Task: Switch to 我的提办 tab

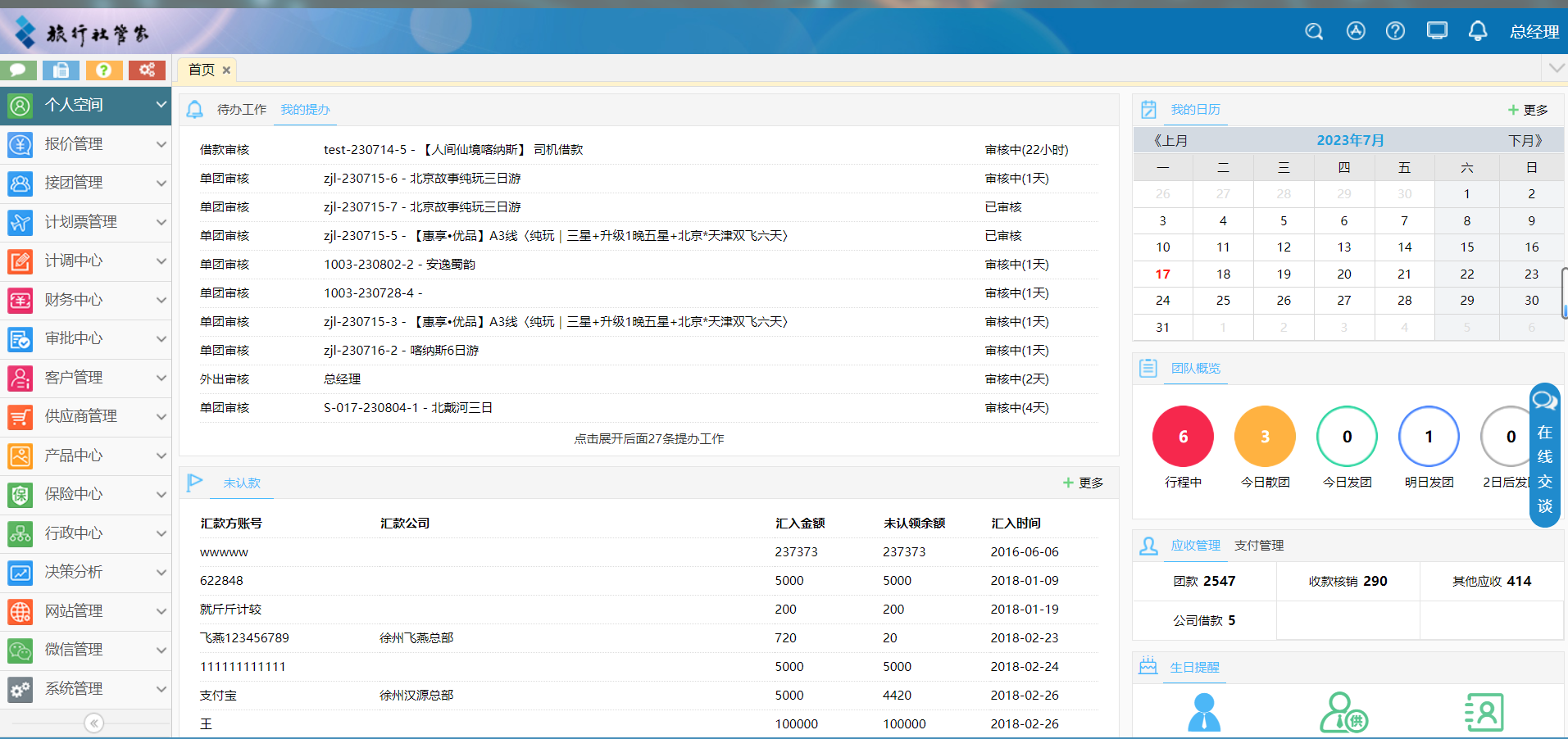Action: [x=305, y=110]
